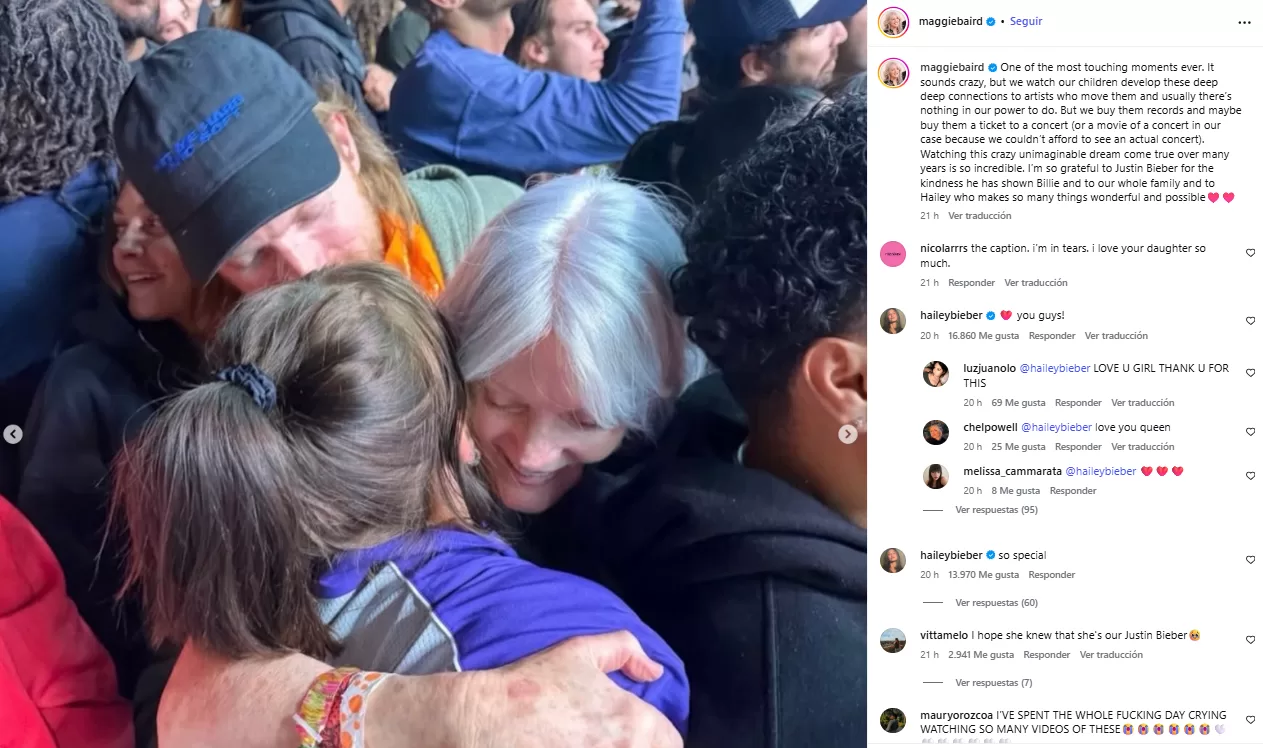This screenshot has height=748, width=1263.
Task: Open melissa_cammarata's avatar
Action: coord(936,476)
